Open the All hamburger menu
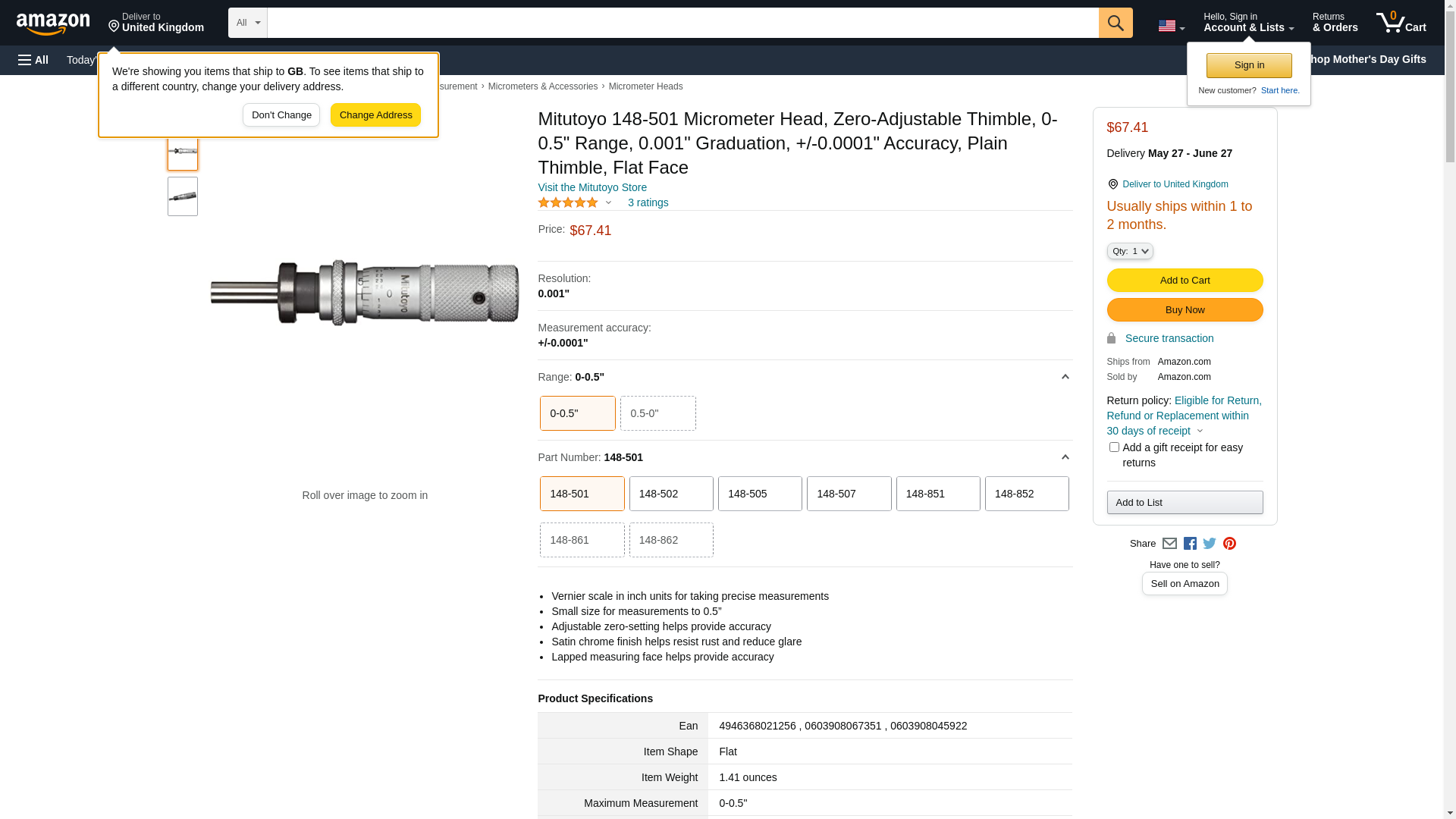 33,60
